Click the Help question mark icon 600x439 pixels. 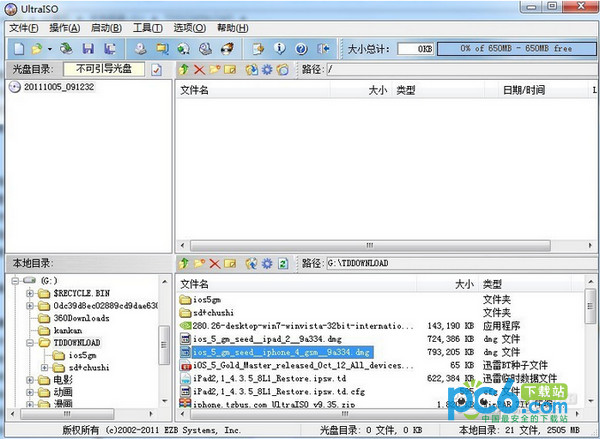pyautogui.click(x=301, y=49)
